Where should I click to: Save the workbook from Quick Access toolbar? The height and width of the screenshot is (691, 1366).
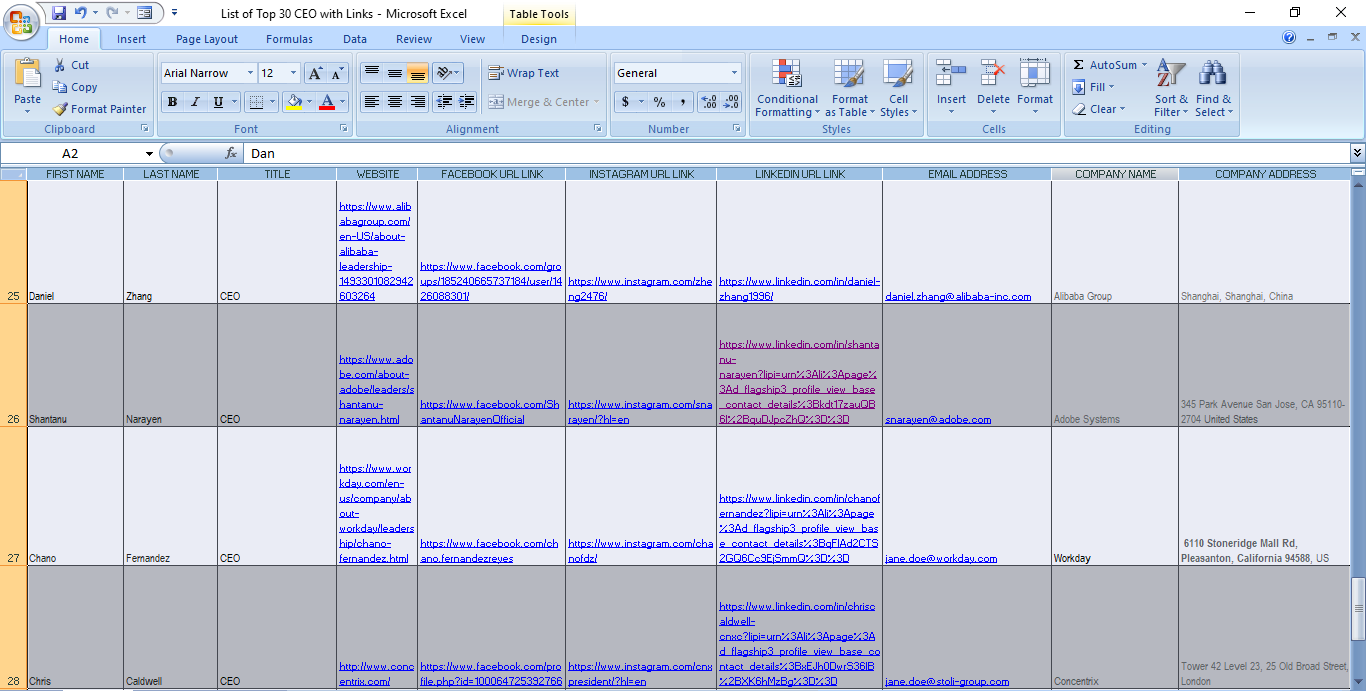click(59, 13)
